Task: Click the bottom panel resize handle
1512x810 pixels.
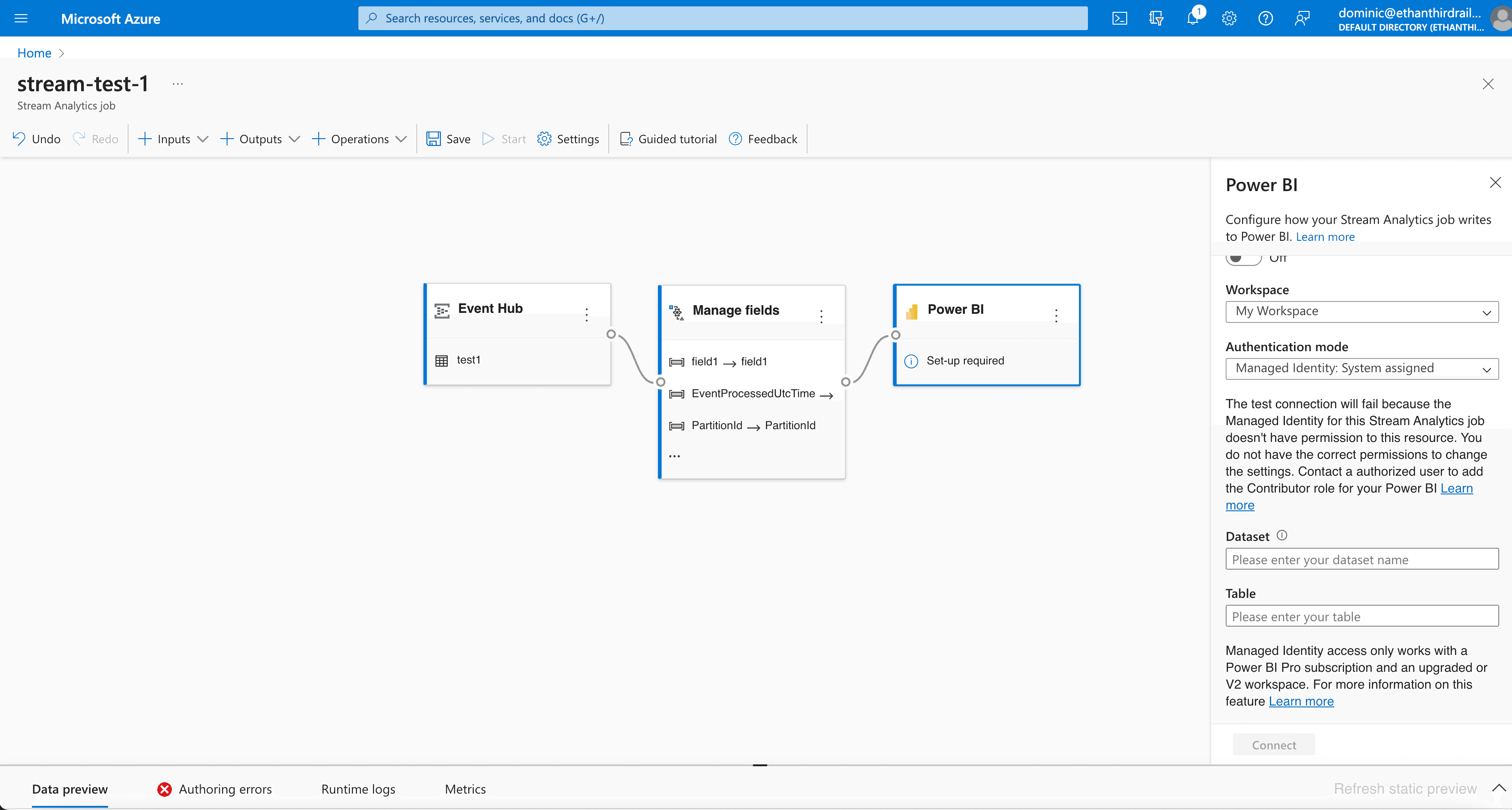Action: [x=760, y=765]
